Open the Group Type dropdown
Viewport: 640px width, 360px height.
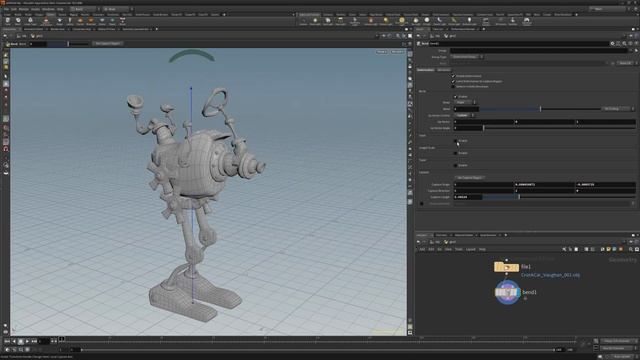[468, 57]
